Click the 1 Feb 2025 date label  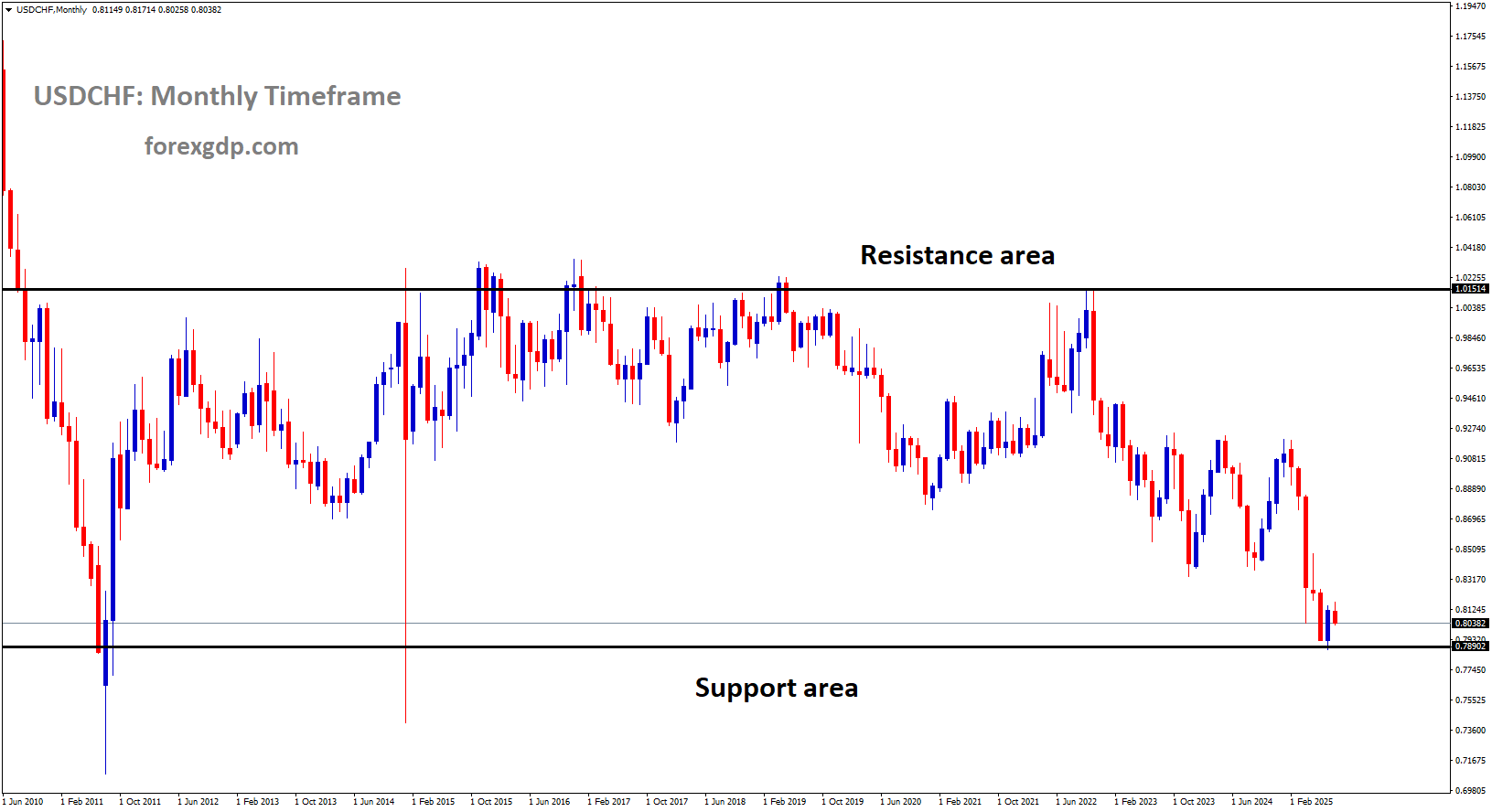coord(1312,802)
